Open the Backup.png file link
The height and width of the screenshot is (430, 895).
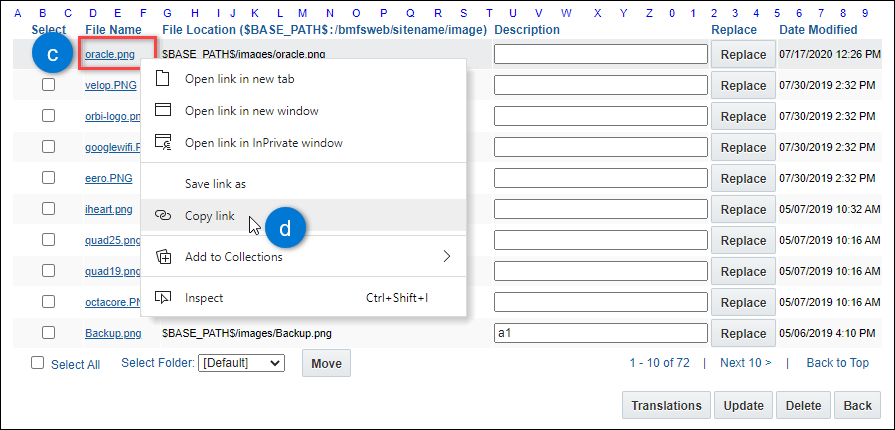tap(113, 333)
